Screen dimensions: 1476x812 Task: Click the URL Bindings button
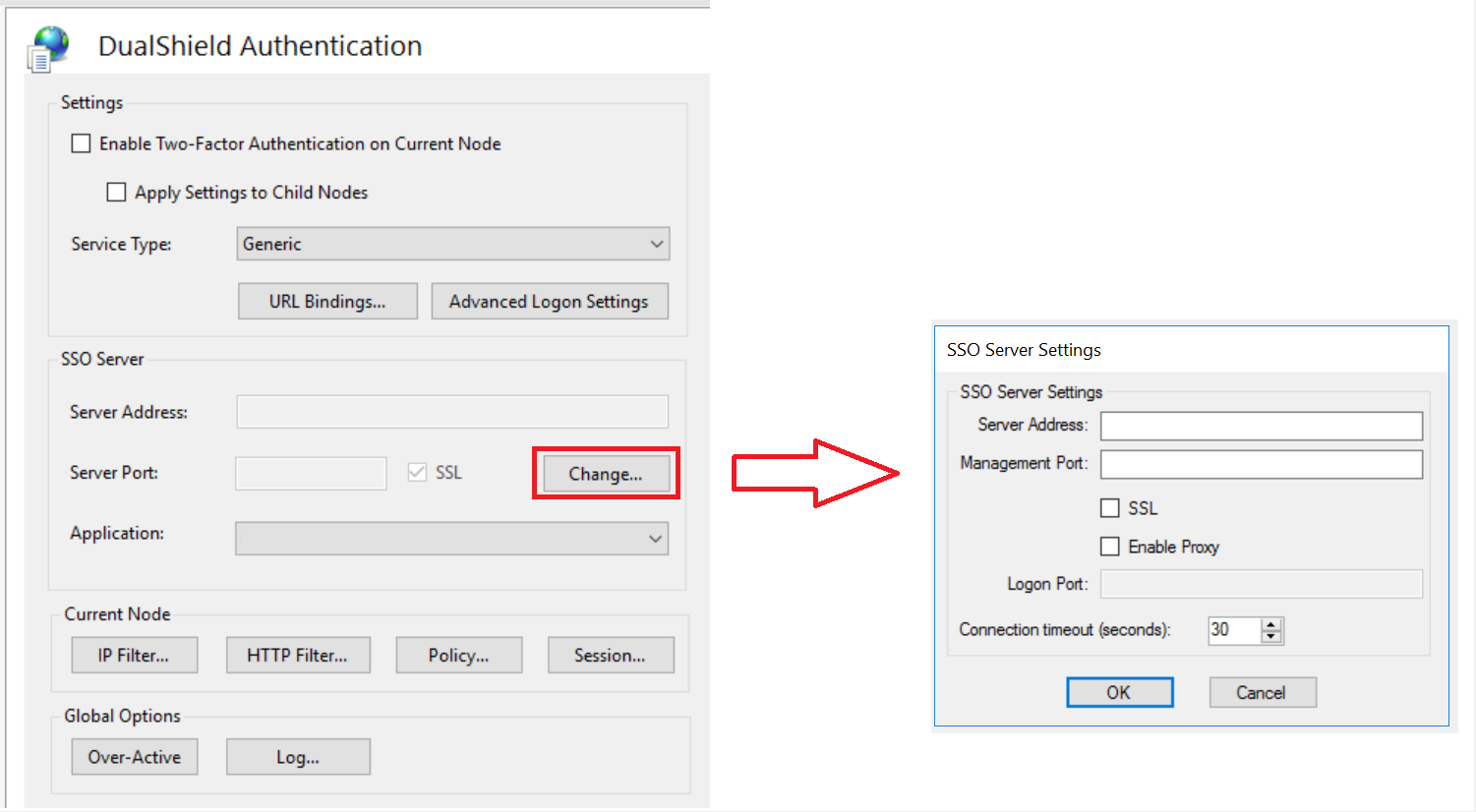click(x=327, y=302)
